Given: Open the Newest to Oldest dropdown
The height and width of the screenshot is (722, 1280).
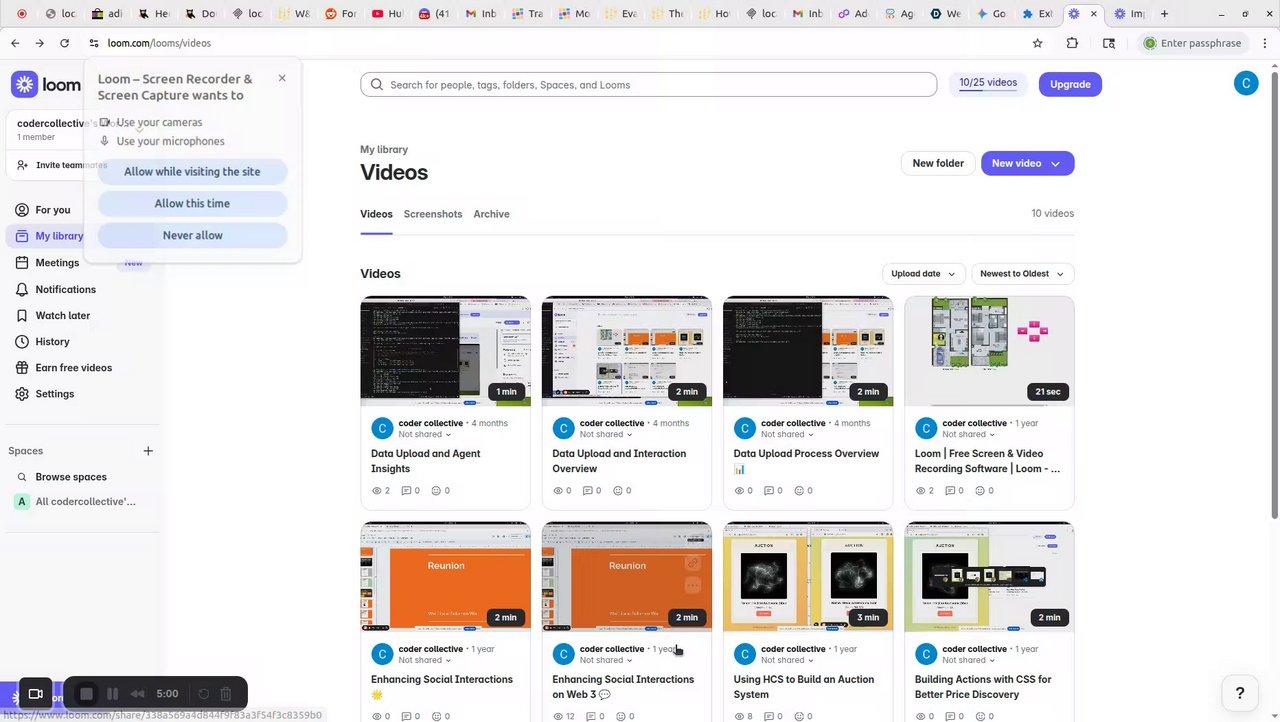Looking at the screenshot, I should click(x=1023, y=274).
